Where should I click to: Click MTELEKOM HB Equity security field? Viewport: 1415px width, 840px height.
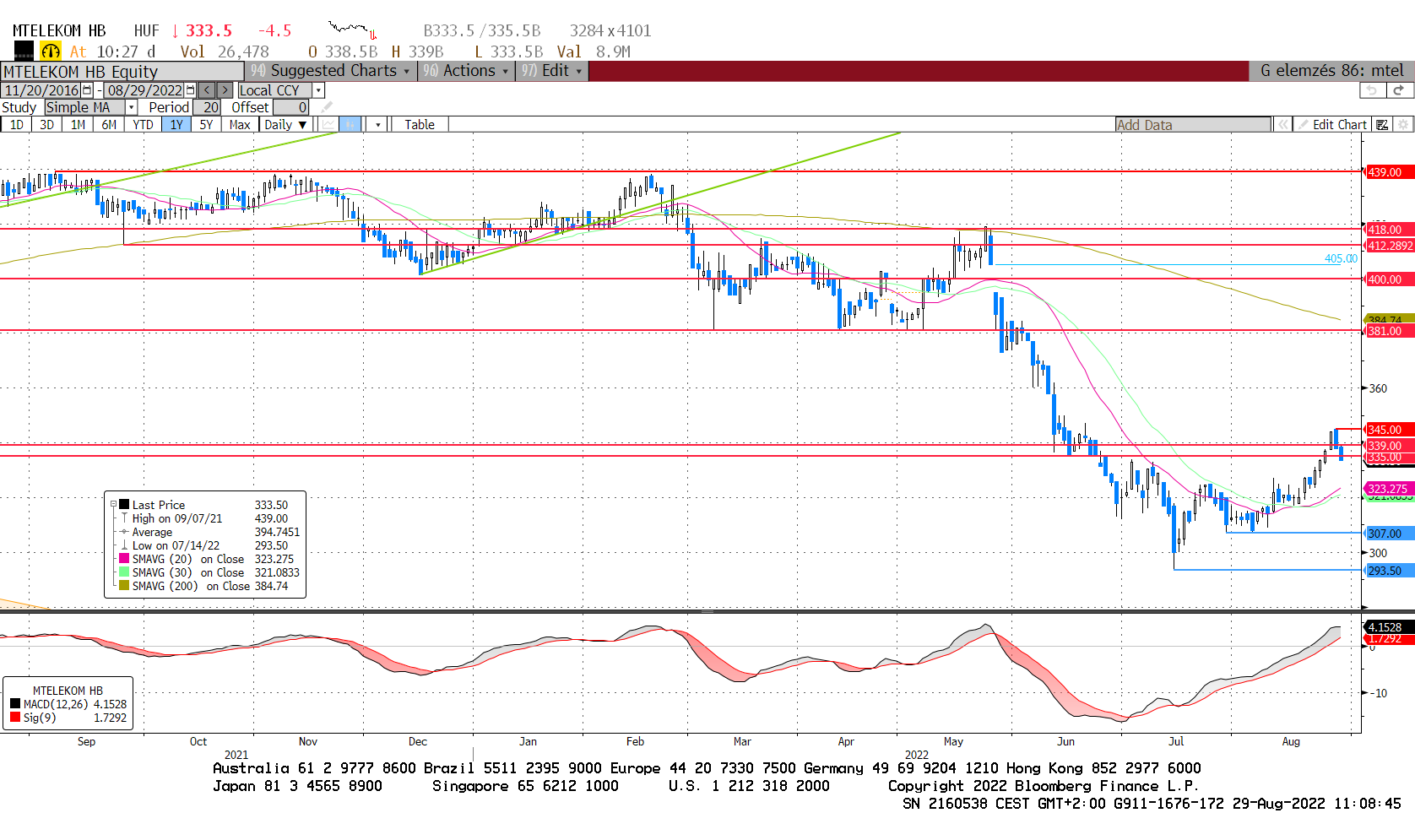pyautogui.click(x=122, y=72)
